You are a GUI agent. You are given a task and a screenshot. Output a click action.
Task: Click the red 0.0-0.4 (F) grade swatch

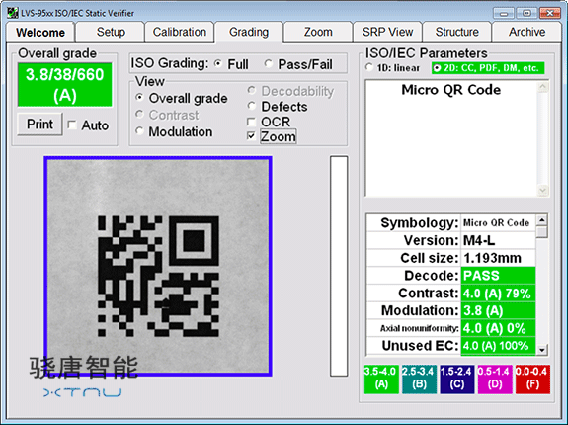point(533,379)
